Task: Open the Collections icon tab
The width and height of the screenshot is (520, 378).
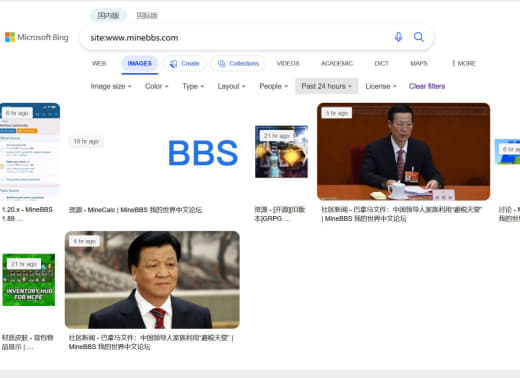Action: 238,63
